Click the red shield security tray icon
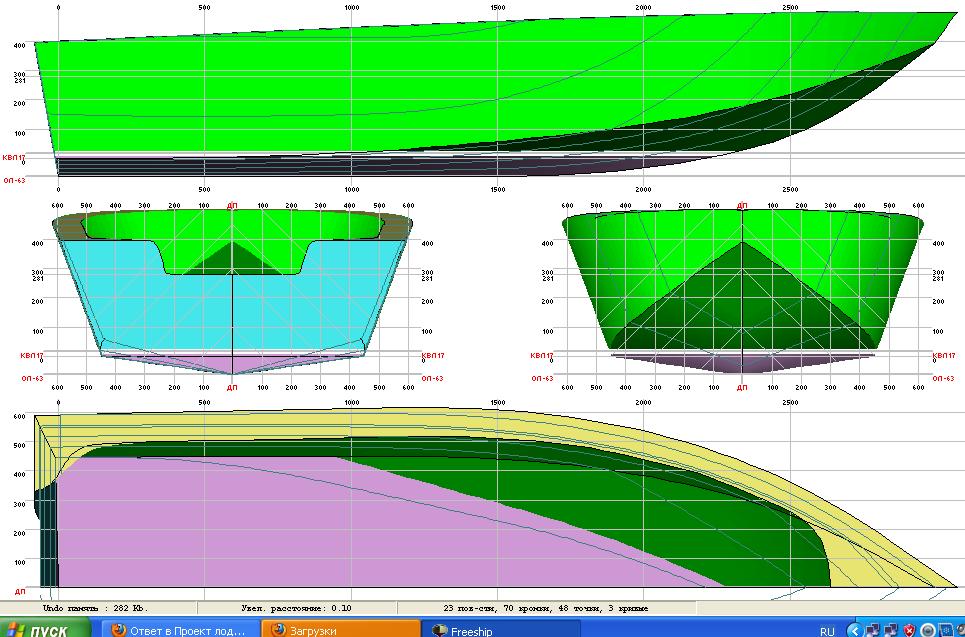965x637 pixels. click(x=909, y=631)
